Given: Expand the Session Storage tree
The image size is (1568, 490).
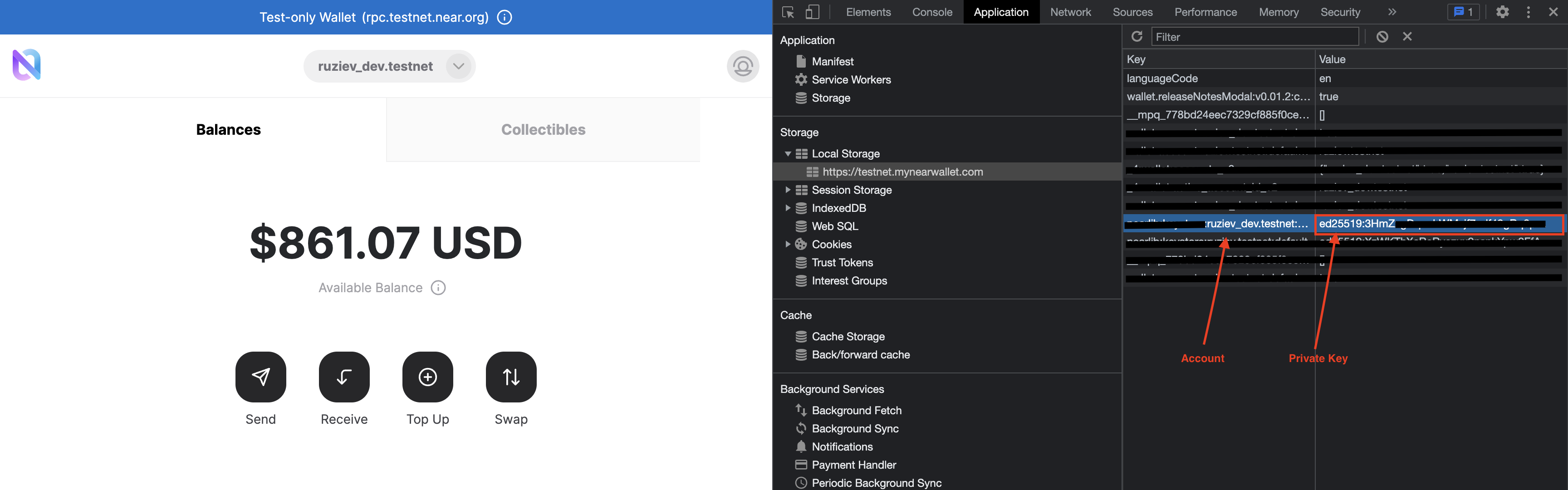Looking at the screenshot, I should tap(788, 190).
